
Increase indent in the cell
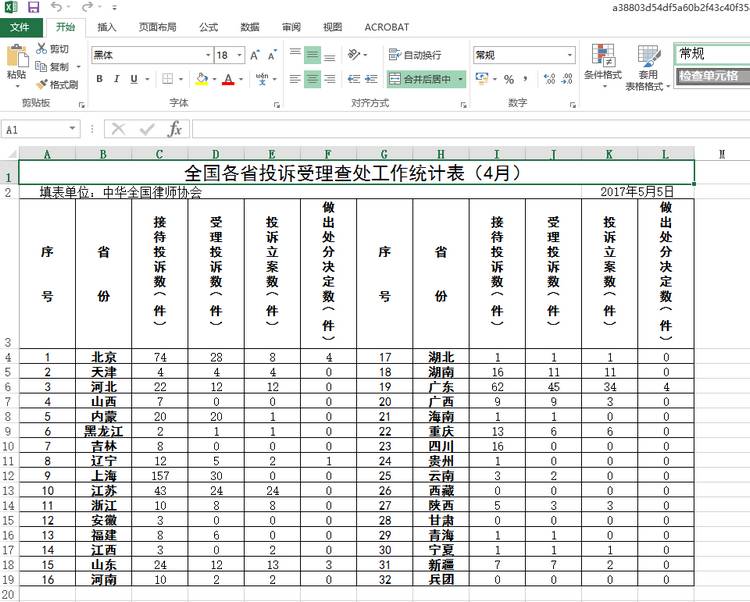[x=372, y=79]
